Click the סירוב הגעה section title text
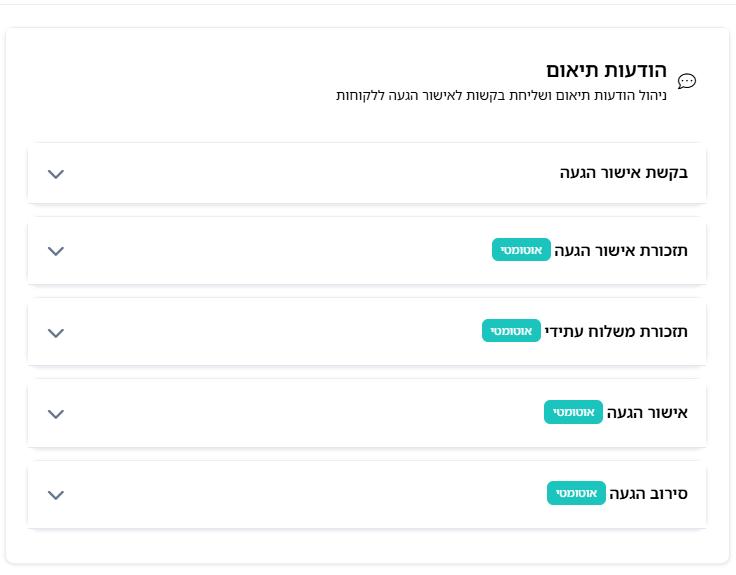 [648, 493]
